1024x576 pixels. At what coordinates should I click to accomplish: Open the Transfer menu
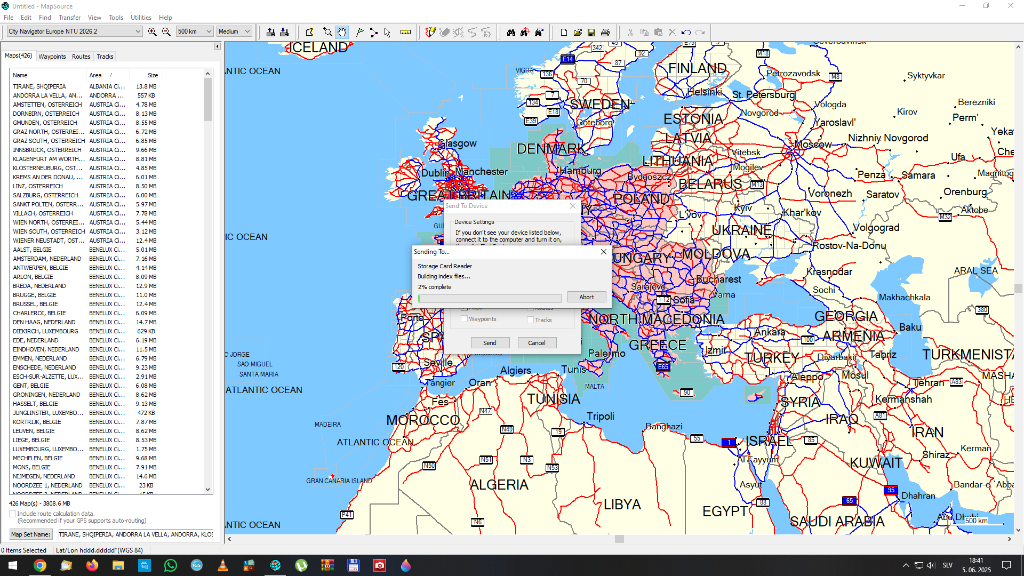tap(69, 18)
